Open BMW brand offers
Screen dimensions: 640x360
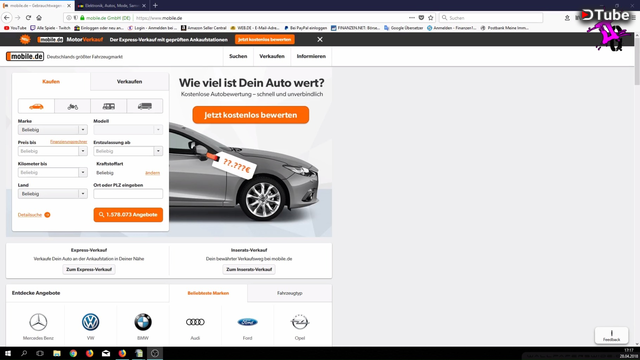point(143,326)
